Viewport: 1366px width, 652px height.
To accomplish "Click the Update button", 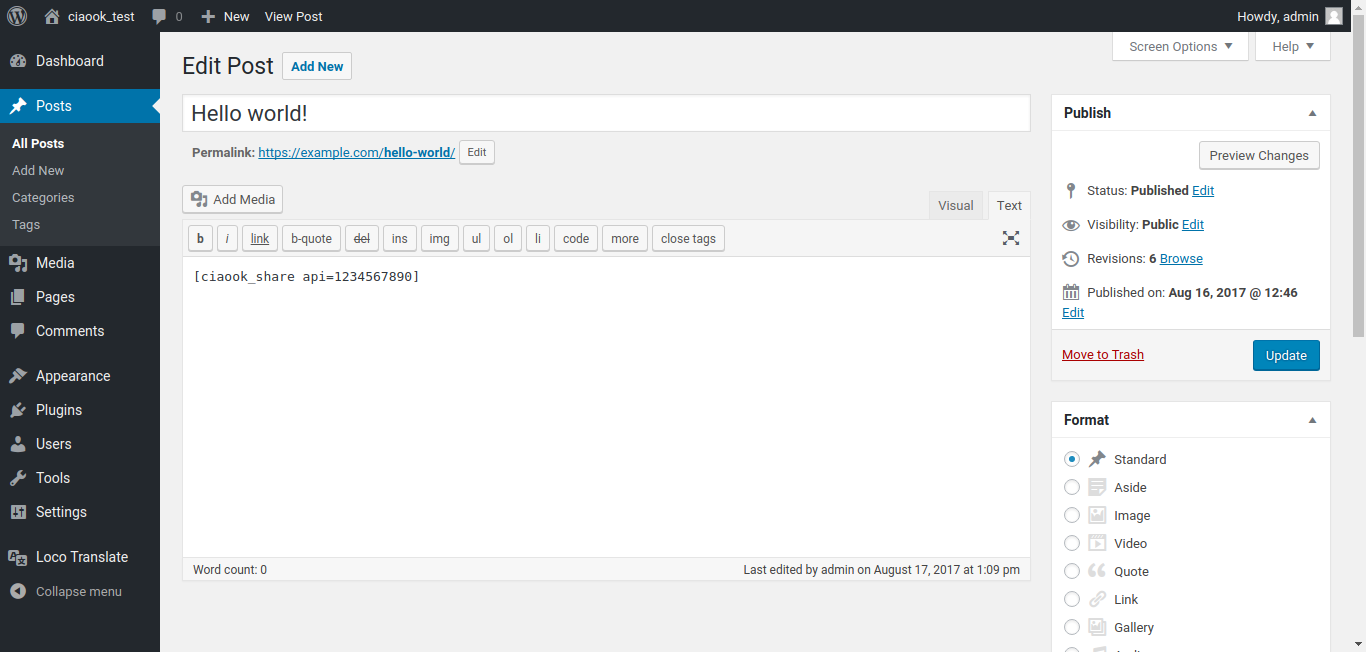I will [1286, 355].
